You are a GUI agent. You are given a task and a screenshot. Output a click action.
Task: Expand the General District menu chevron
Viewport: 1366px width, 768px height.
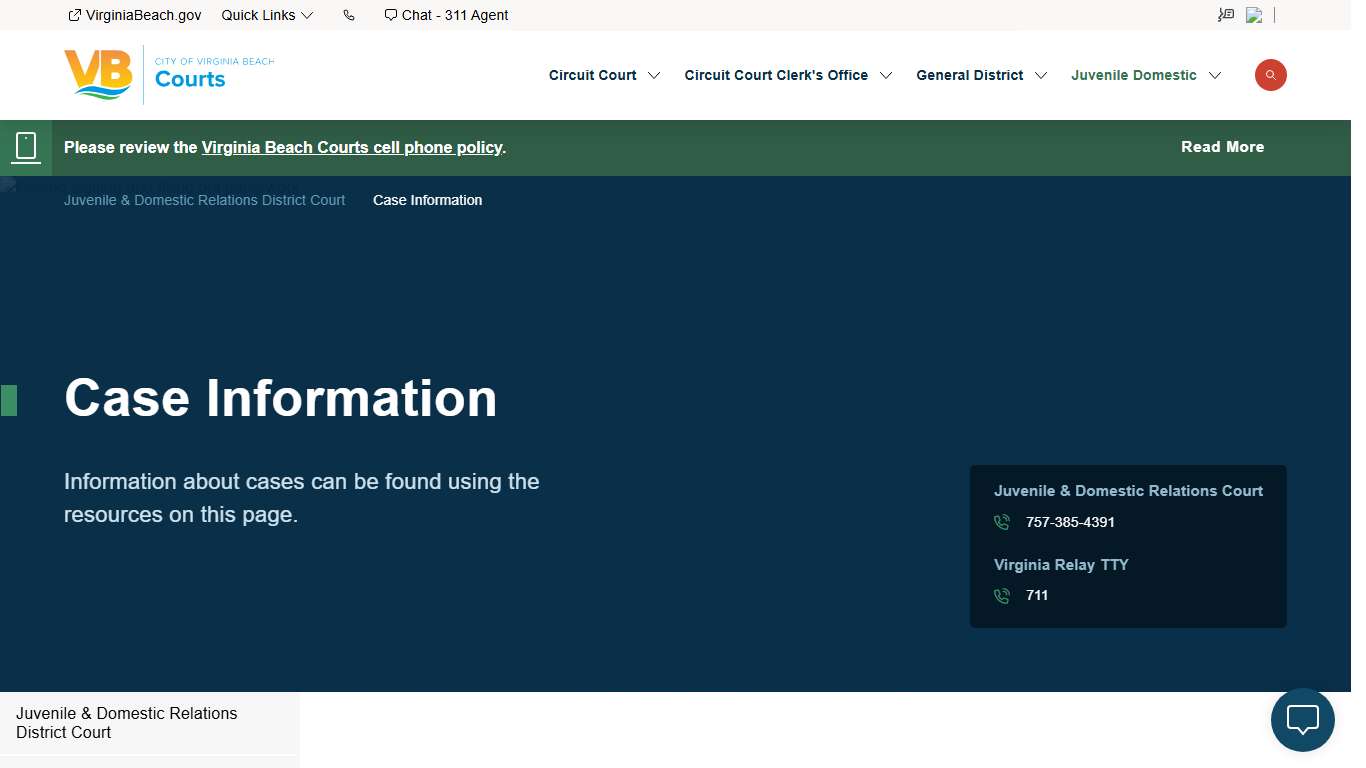click(1041, 76)
